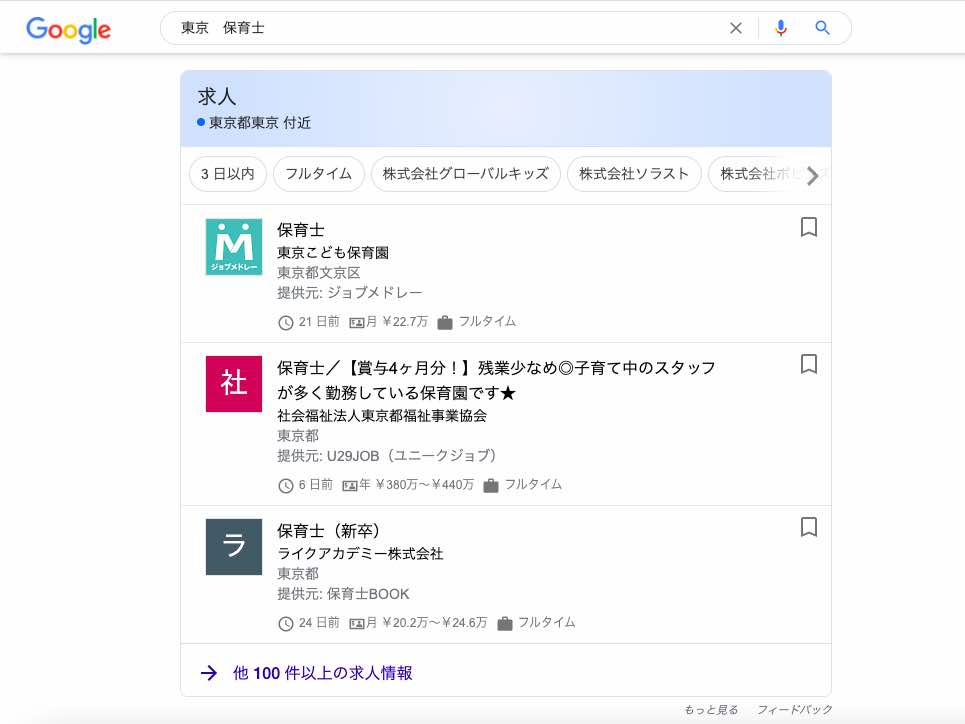Expand 他 100 件以上の求人情報
965x724 pixels.
click(x=322, y=673)
